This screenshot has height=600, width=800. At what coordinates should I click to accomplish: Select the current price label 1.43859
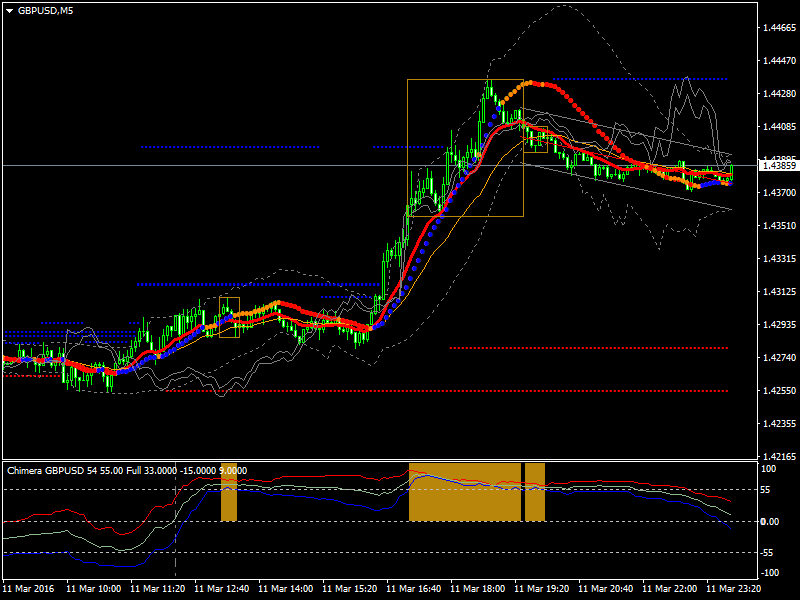click(x=779, y=165)
